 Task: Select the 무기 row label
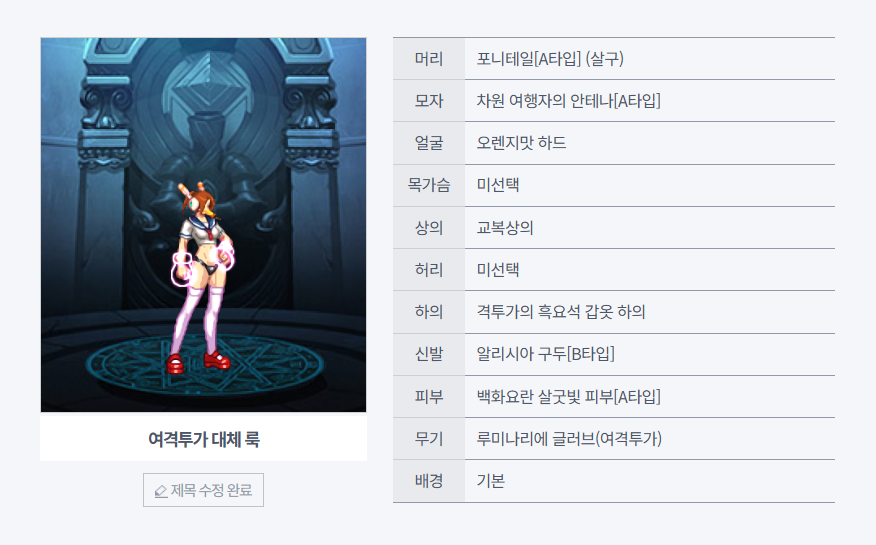click(429, 439)
